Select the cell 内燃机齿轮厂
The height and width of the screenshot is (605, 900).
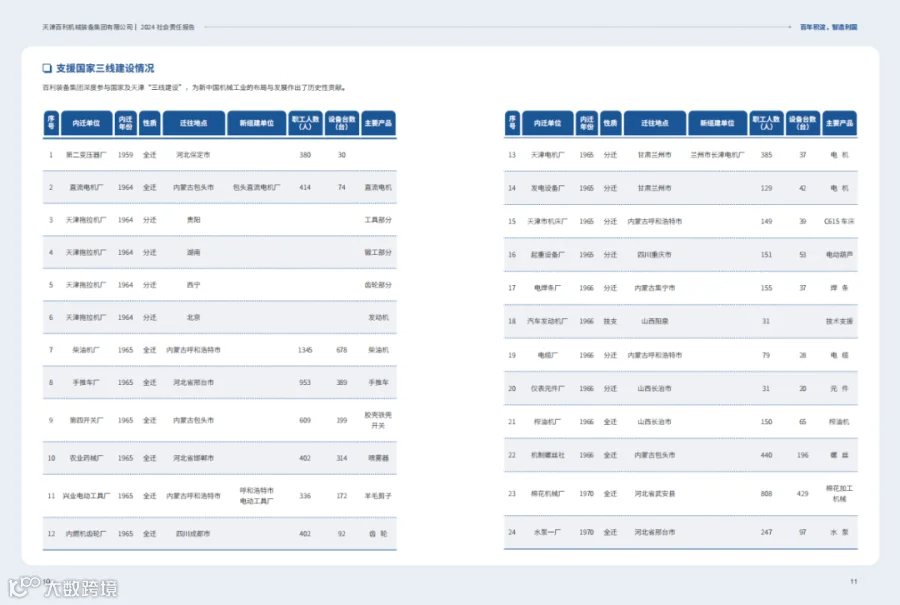[x=86, y=534]
